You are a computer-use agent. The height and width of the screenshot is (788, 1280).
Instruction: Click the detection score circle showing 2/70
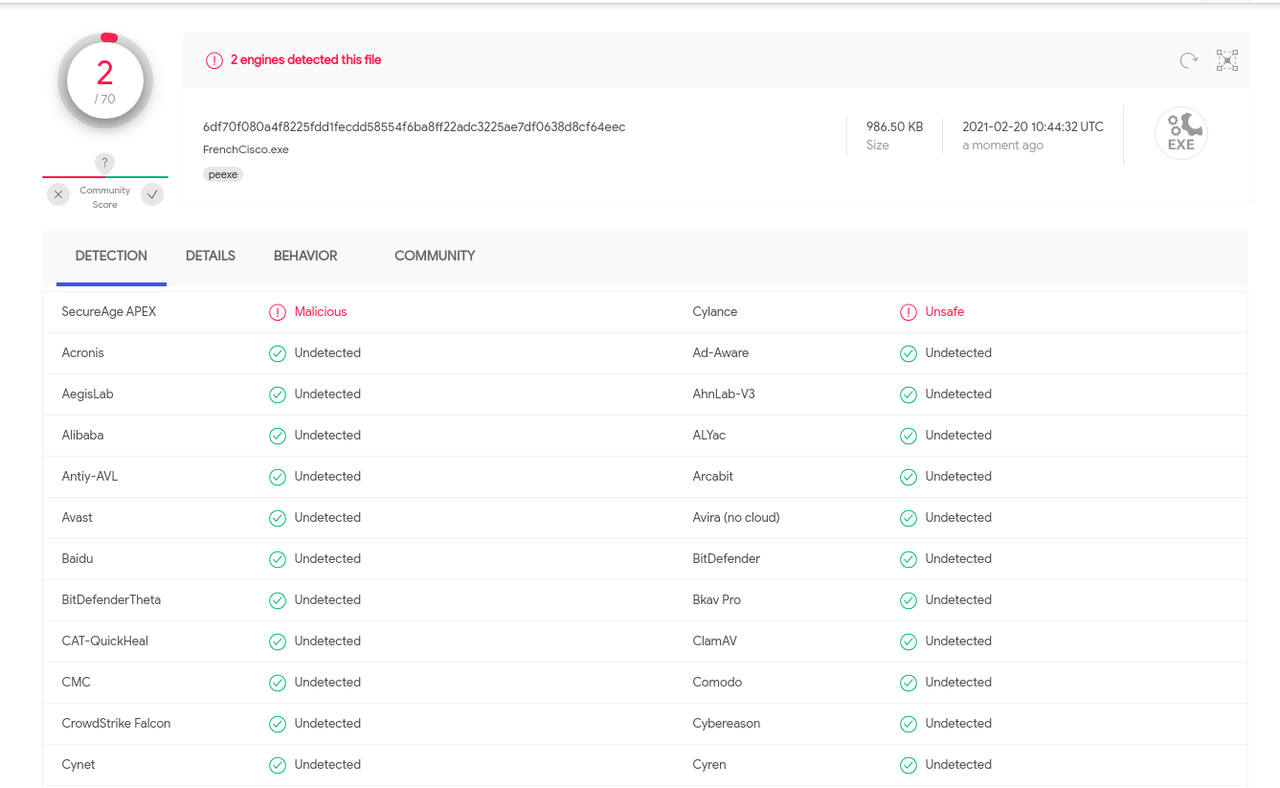click(x=105, y=82)
